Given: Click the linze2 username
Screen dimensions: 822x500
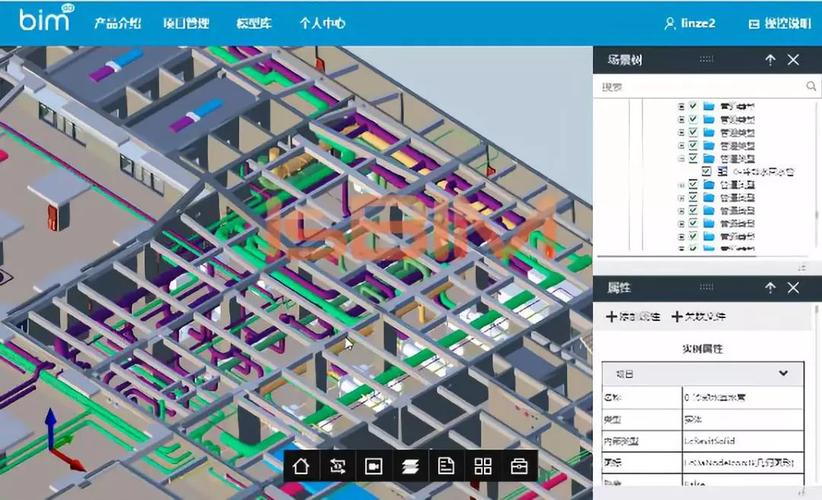Looking at the screenshot, I should 698,24.
